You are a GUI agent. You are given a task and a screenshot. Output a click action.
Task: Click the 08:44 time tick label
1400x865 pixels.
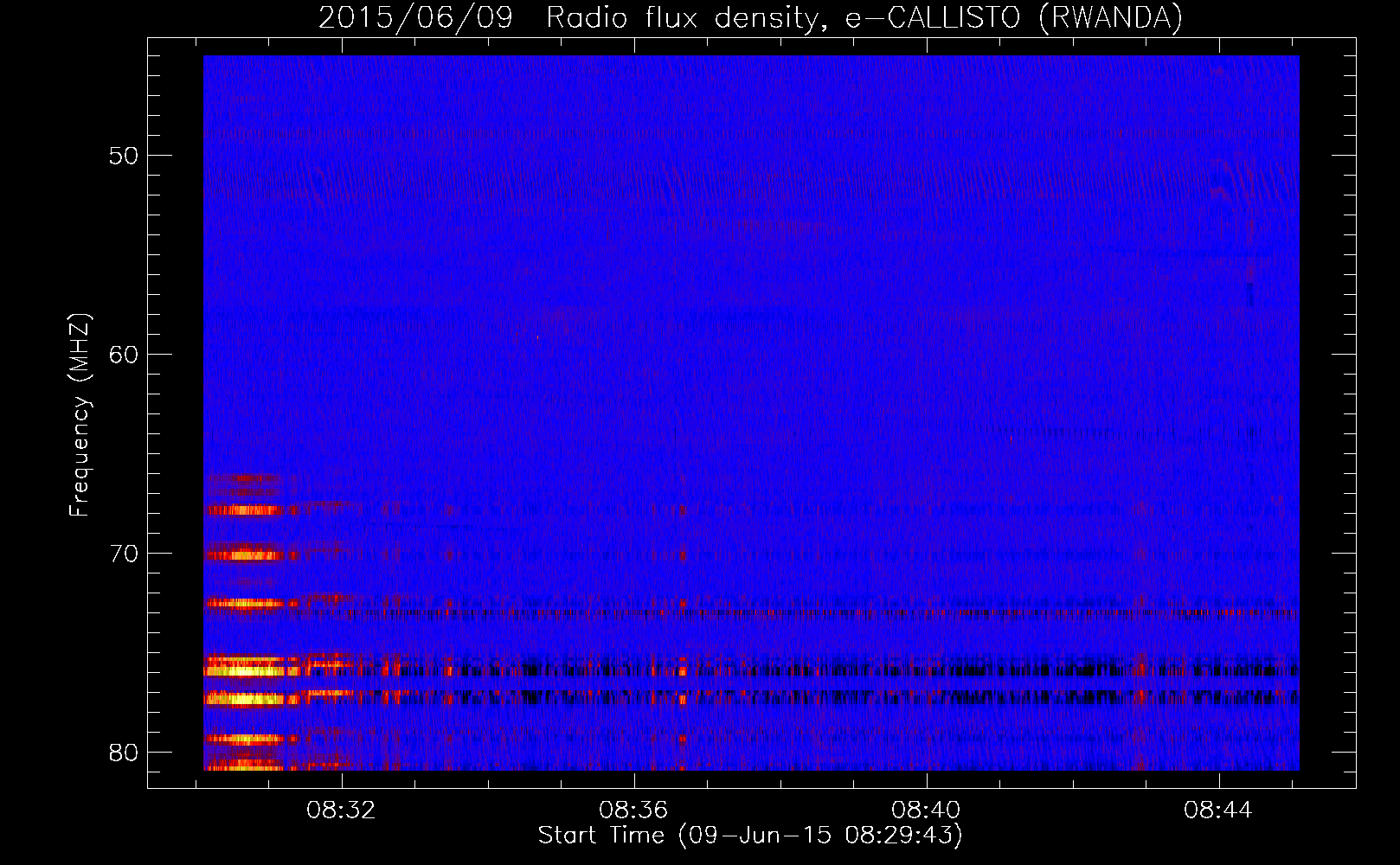point(1219,810)
